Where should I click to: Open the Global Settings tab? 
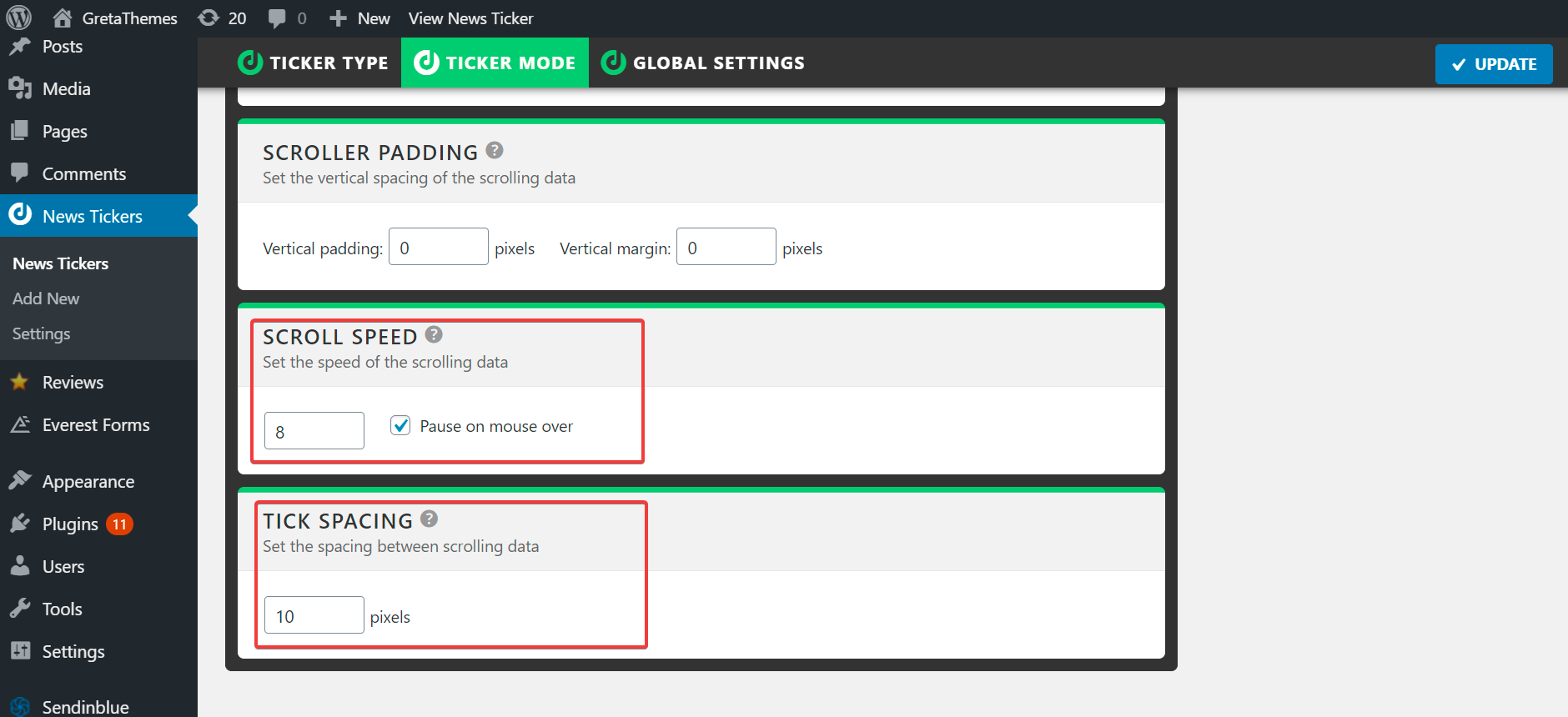point(703,63)
